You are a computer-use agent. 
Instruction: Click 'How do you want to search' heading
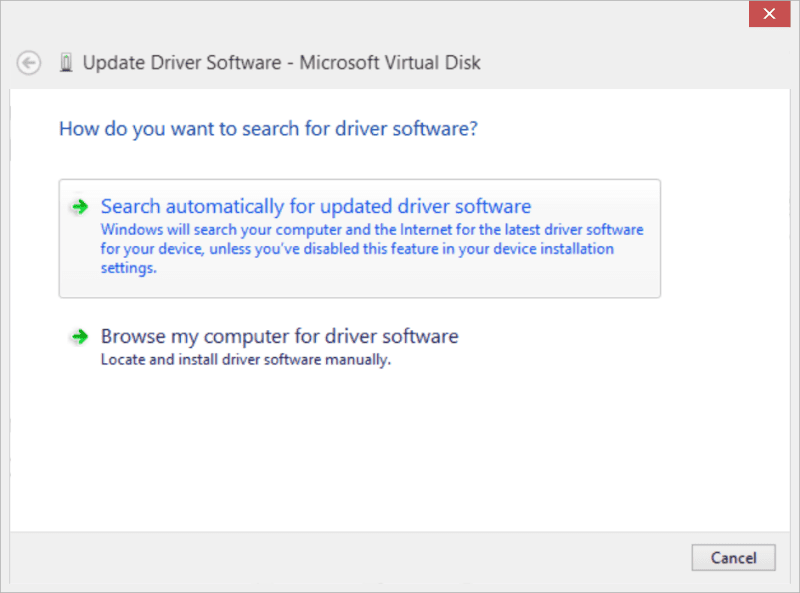coord(268,129)
